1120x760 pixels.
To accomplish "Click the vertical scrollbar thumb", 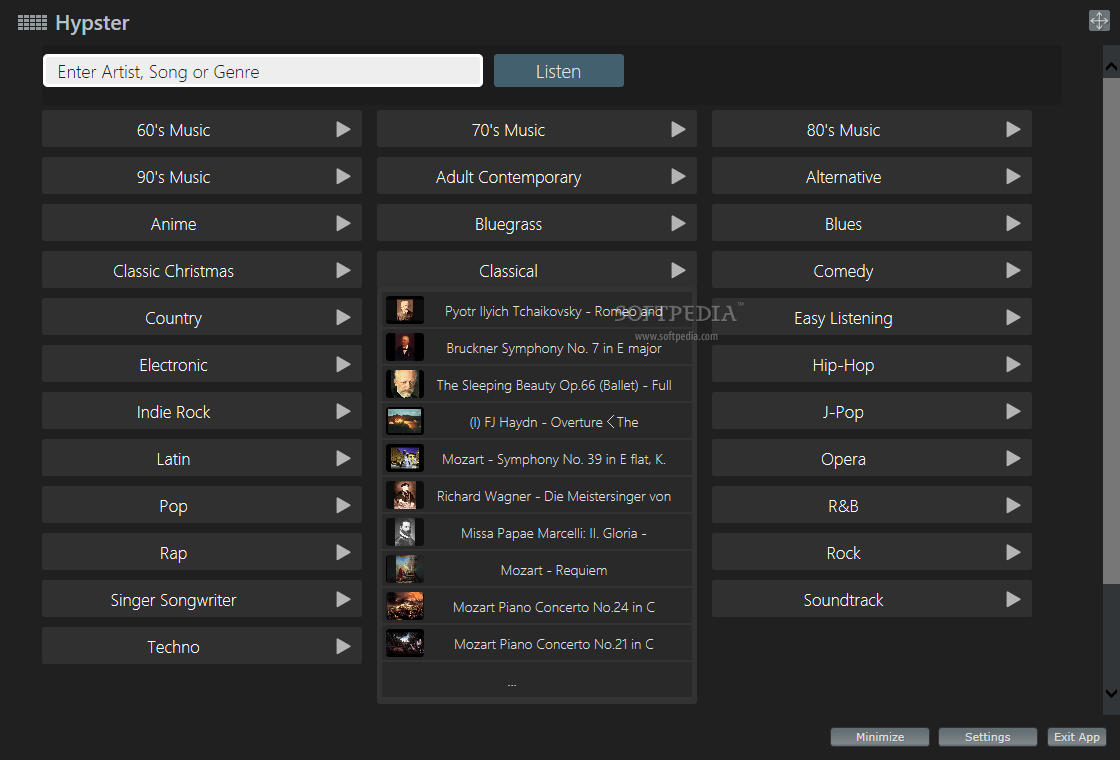I will (x=1111, y=330).
